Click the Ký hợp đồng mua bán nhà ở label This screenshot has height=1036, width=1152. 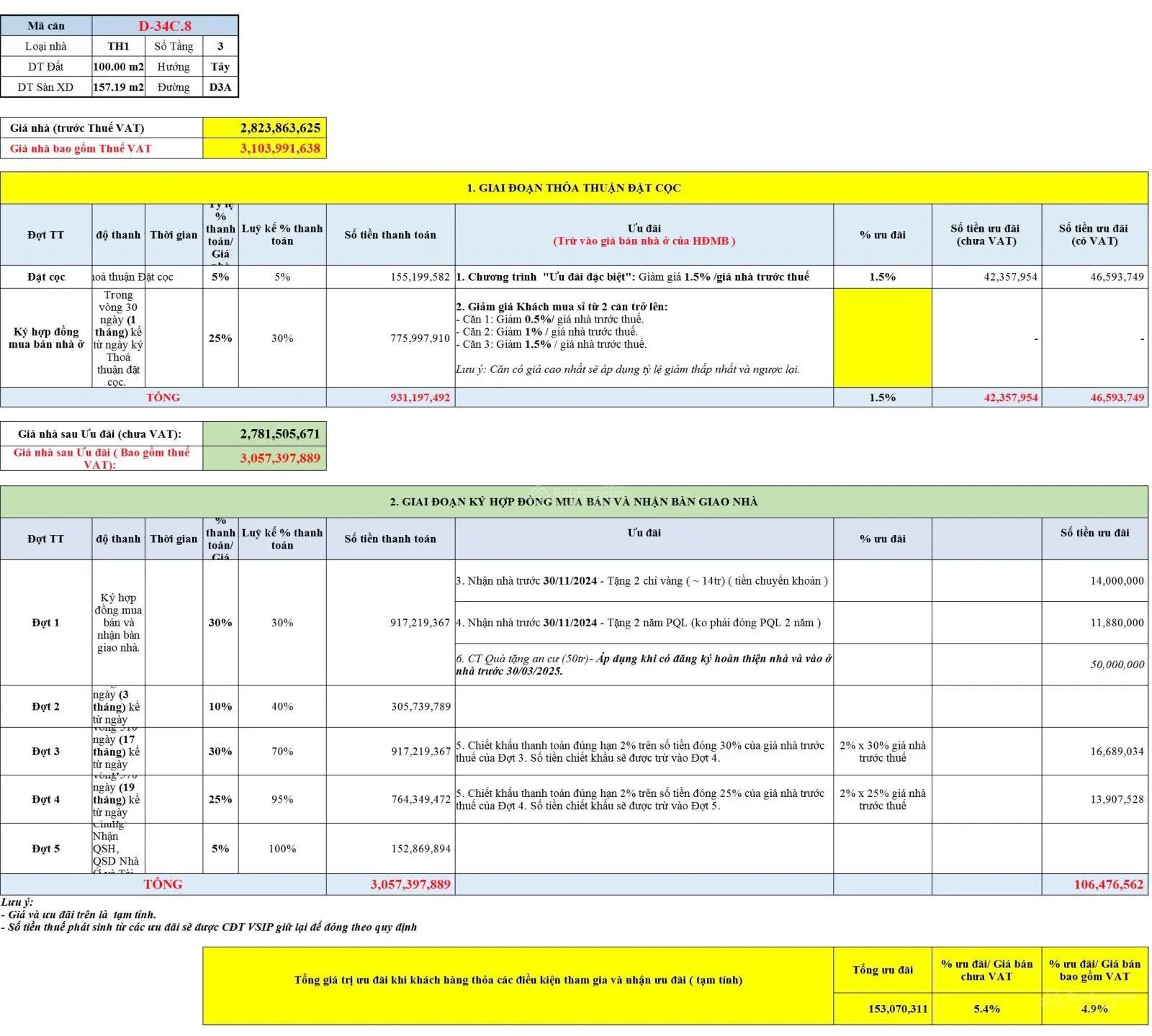click(46, 338)
